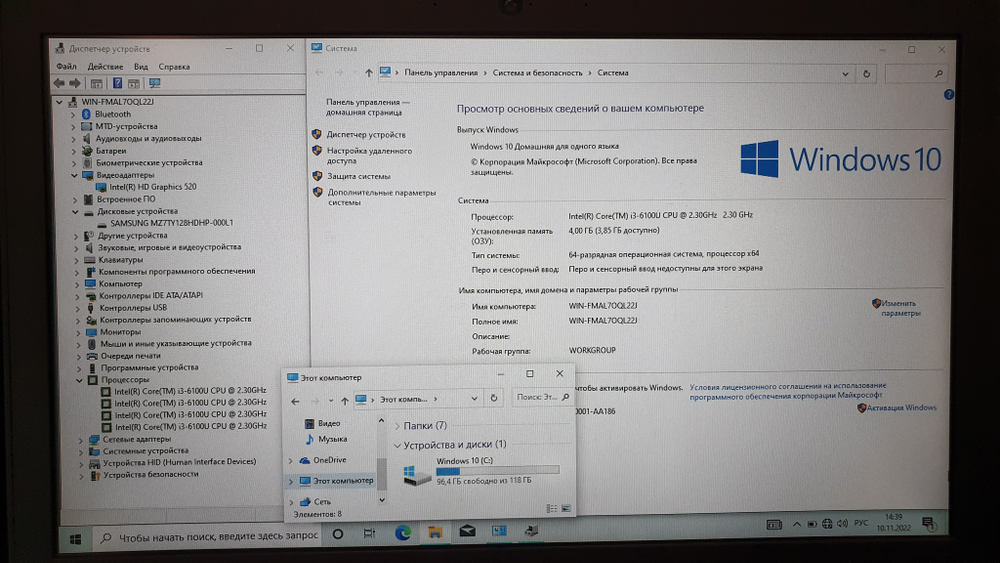The width and height of the screenshot is (1000, 563).
Task: Select SAMSUNG MZ7TY128HDHP-000L1 disk
Action: [172, 223]
